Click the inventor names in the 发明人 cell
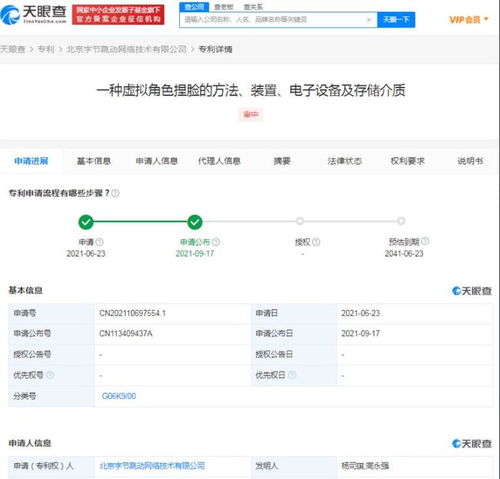The image size is (500, 479). pyautogui.click(x=365, y=466)
